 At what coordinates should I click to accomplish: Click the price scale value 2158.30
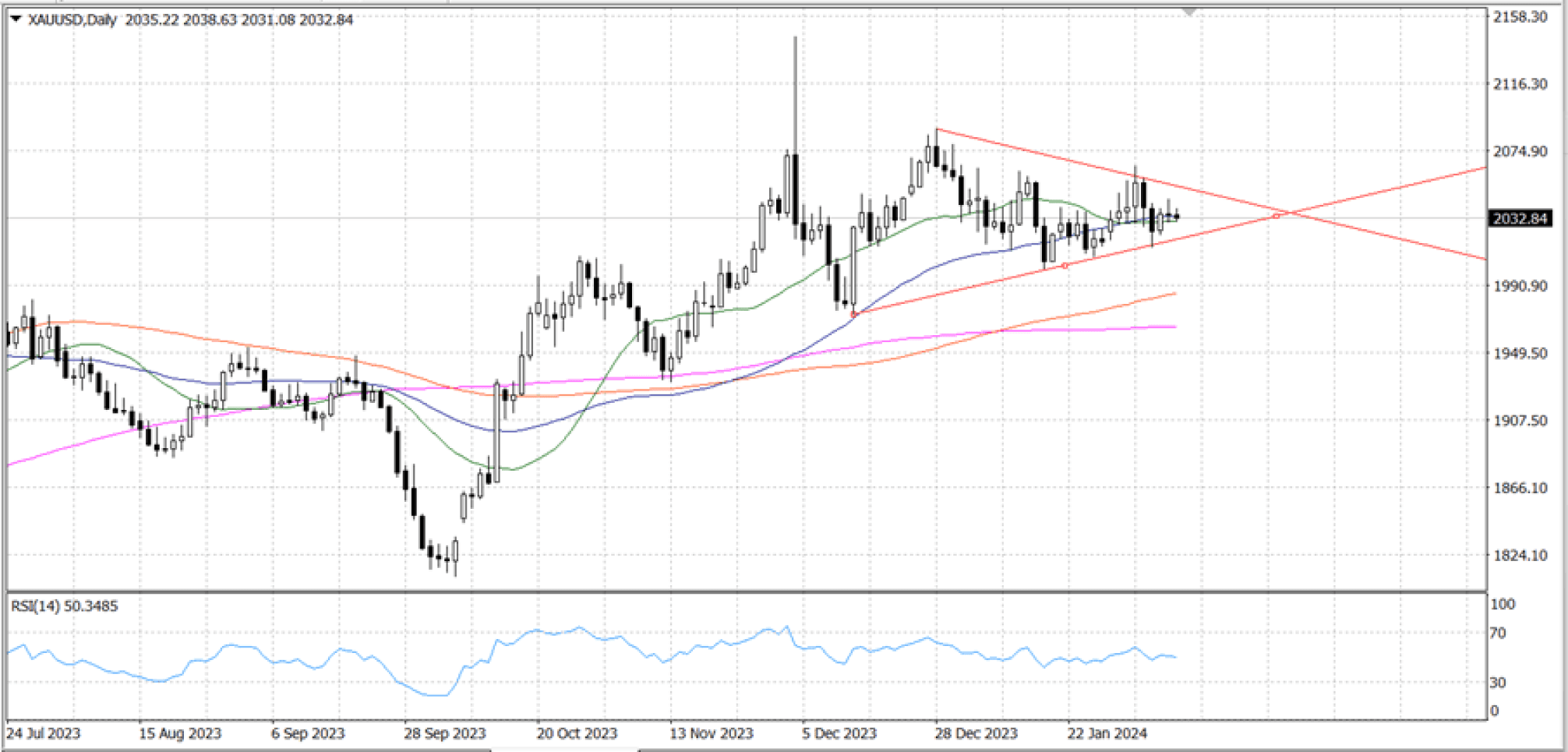coord(1520,16)
